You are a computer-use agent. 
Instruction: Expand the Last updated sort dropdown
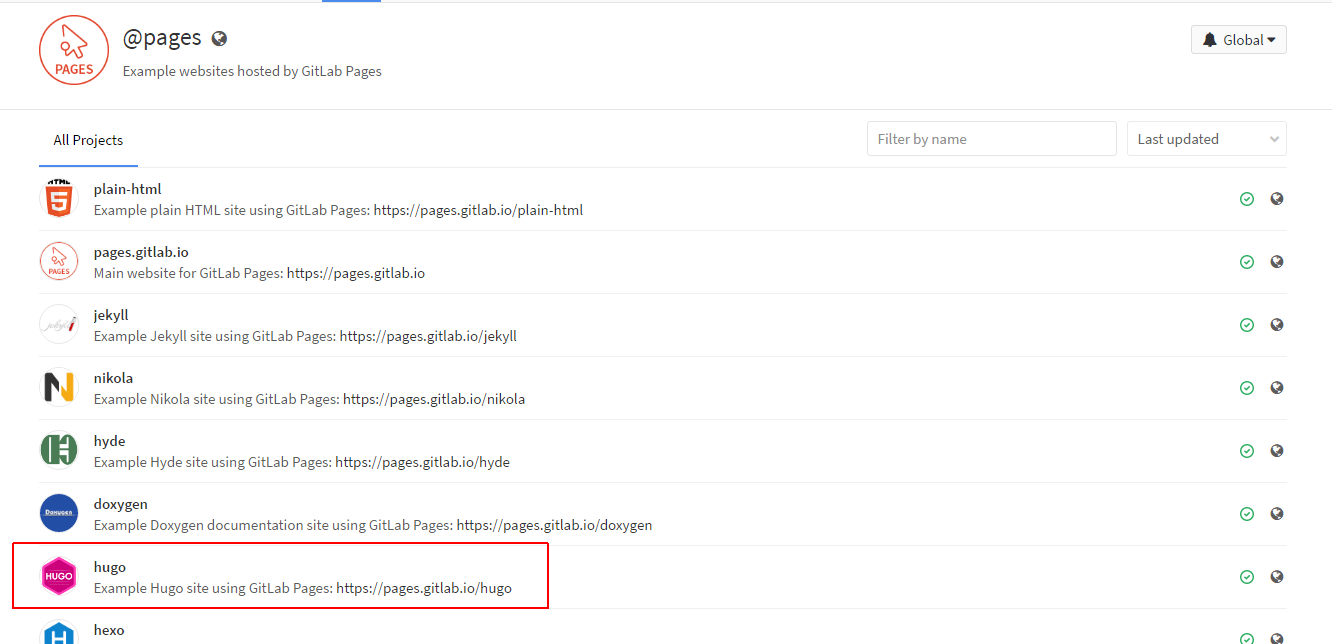tap(1207, 139)
